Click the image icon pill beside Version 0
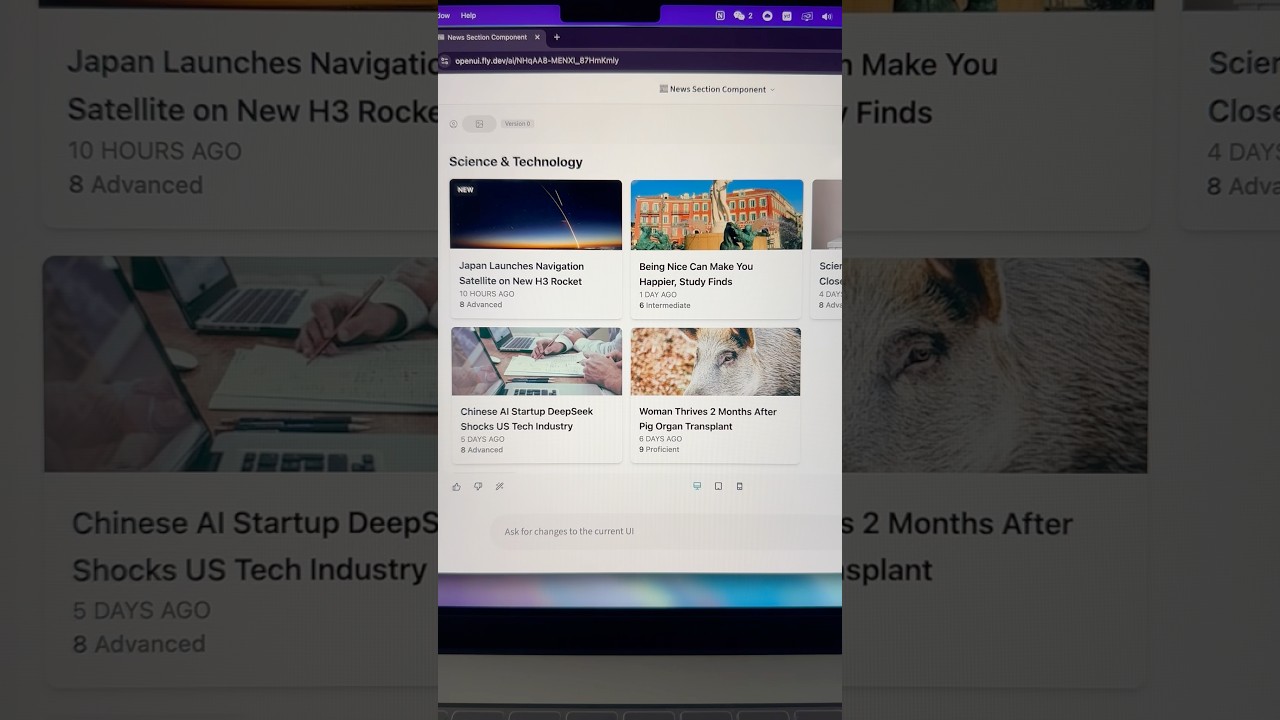Screen dimensions: 1280x720 479,124
